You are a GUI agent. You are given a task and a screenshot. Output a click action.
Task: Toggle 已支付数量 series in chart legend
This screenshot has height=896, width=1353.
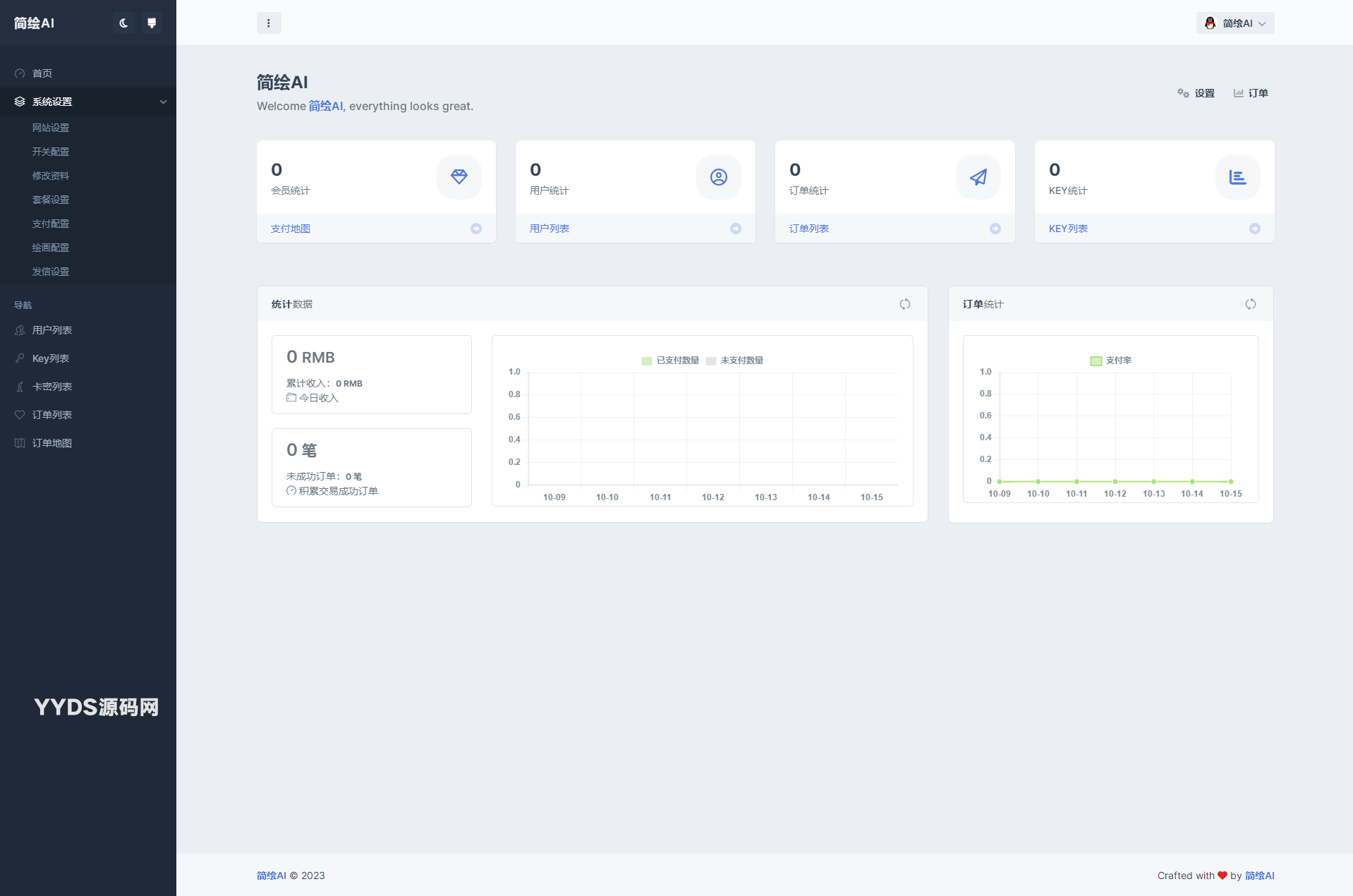tap(670, 361)
